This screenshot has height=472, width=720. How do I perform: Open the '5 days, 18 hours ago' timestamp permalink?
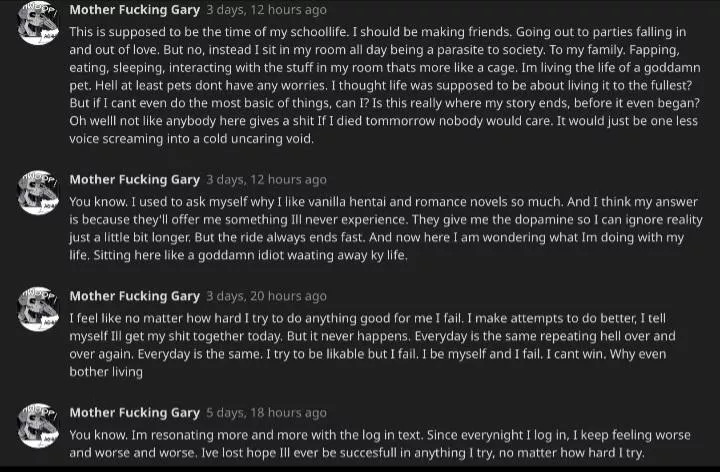[266, 412]
